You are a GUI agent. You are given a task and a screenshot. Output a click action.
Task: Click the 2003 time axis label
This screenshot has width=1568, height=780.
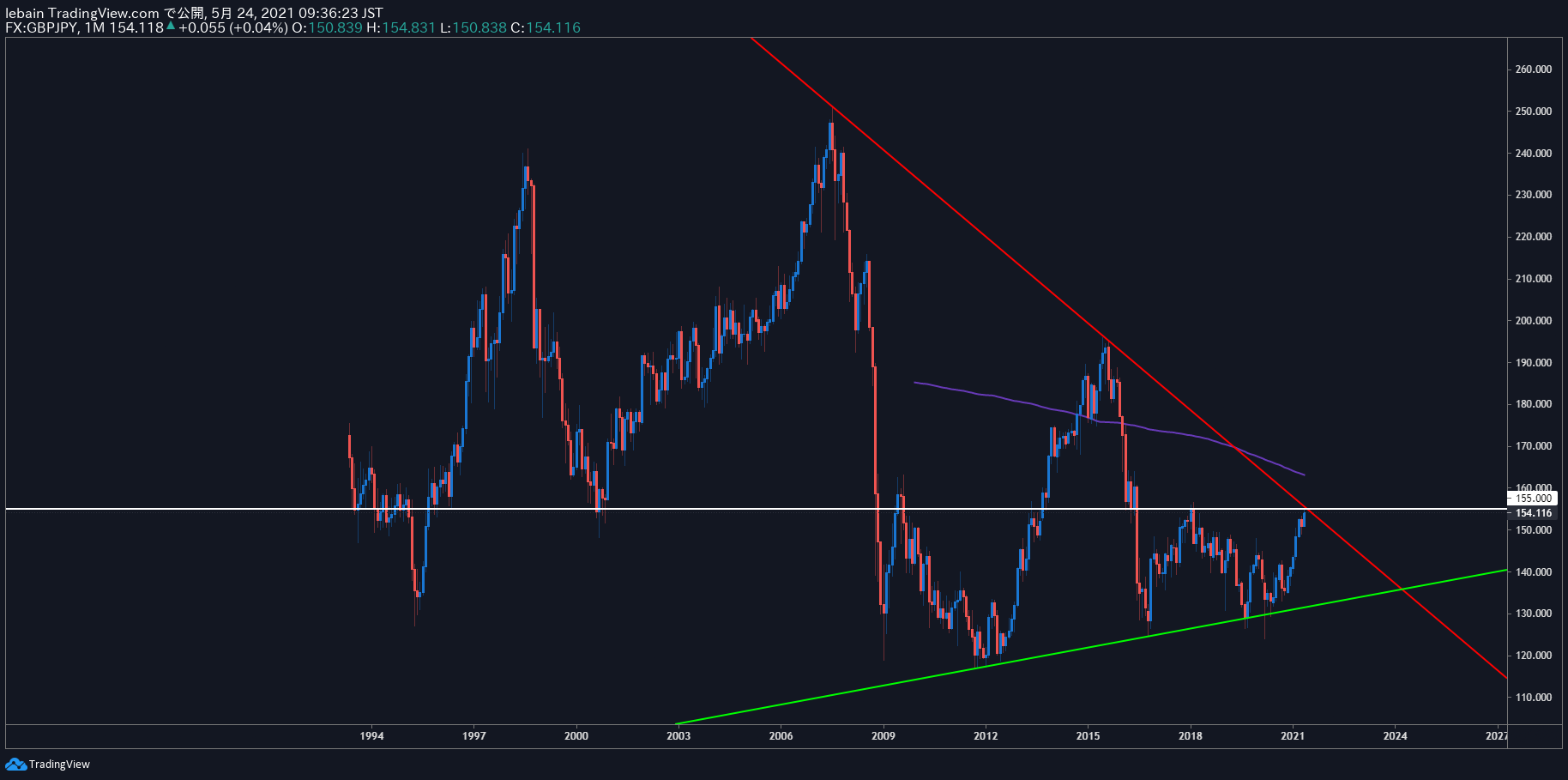click(678, 736)
